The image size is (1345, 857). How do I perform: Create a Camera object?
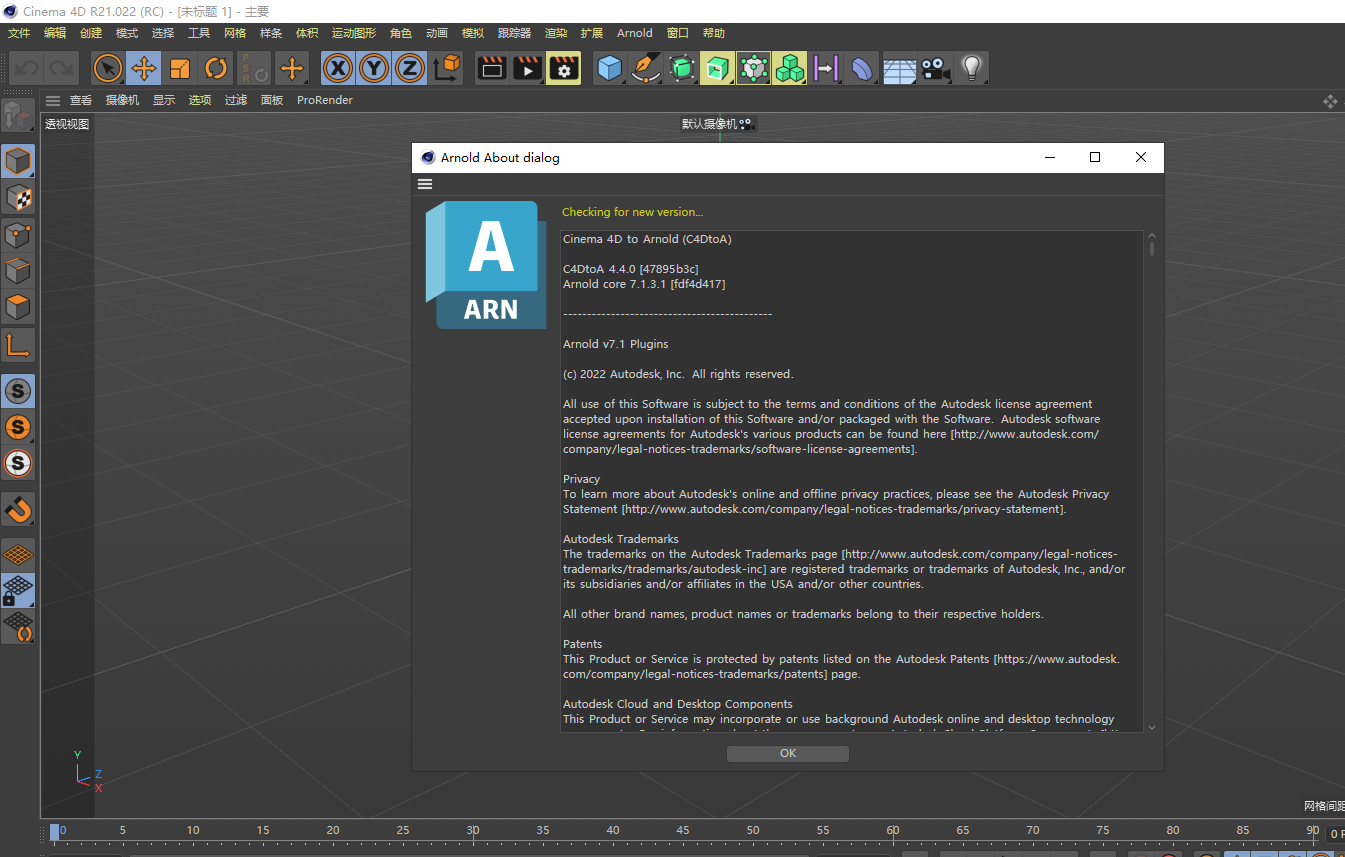click(935, 68)
